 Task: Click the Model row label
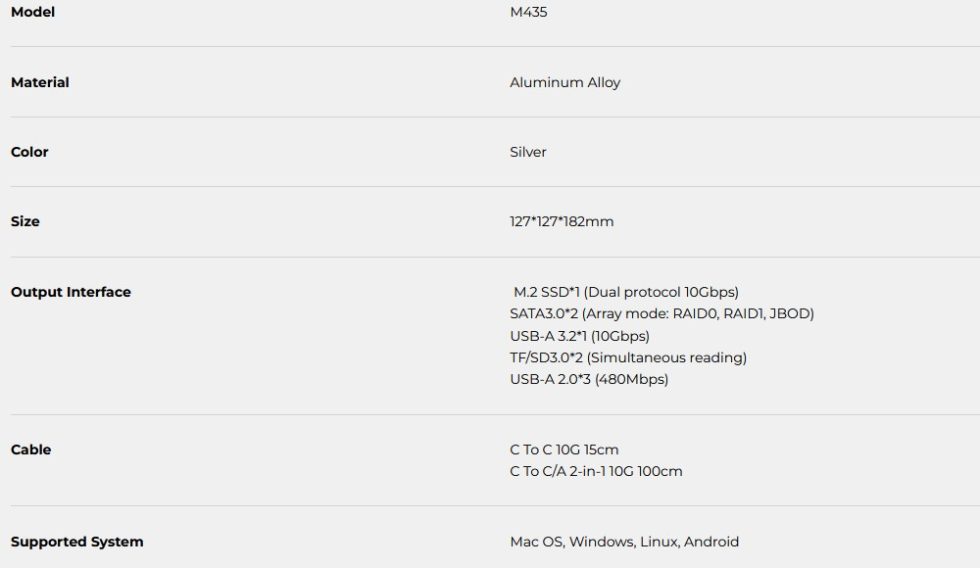pos(32,13)
